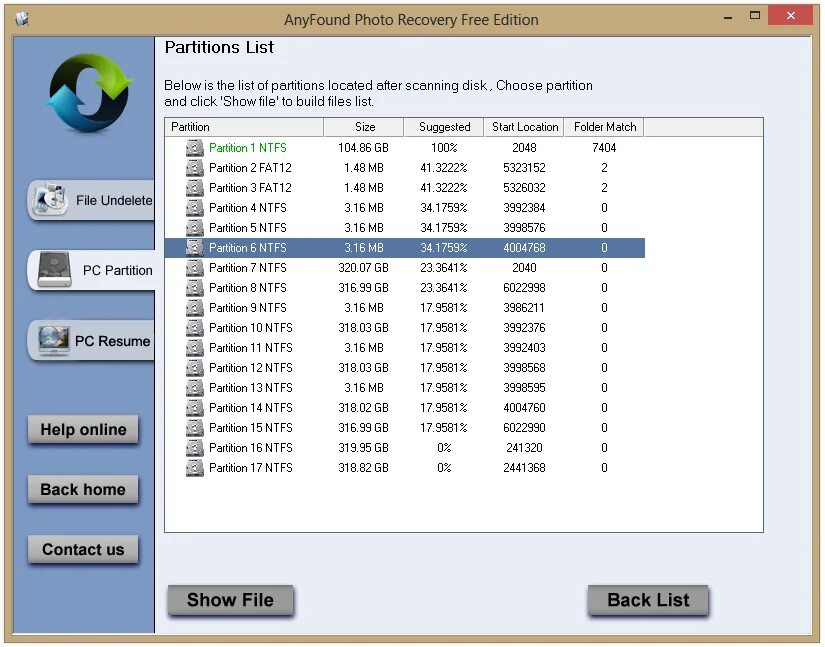Go Back home
Viewport: 825px width, 647px height.
point(83,490)
